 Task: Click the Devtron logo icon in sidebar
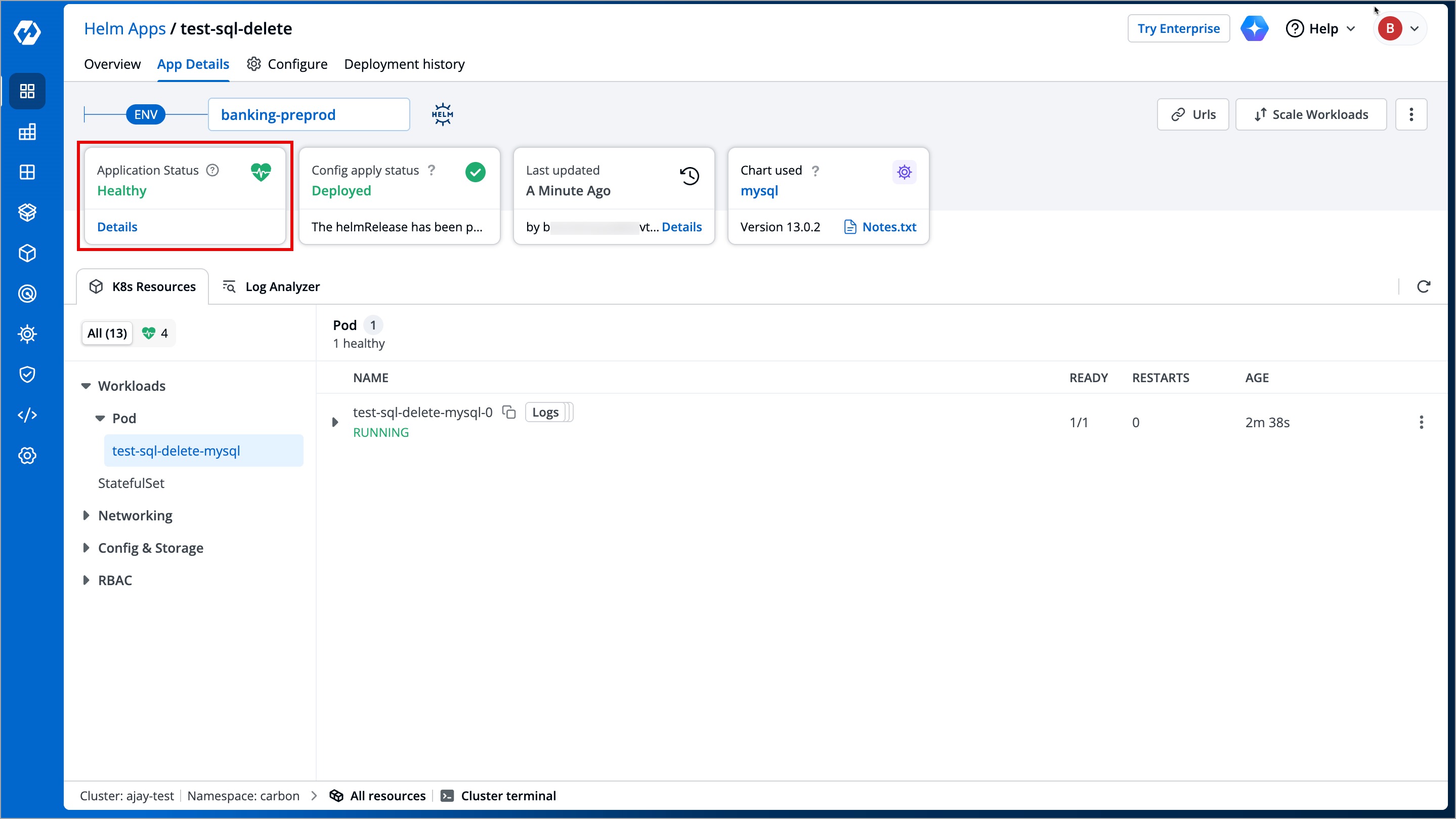point(27,32)
